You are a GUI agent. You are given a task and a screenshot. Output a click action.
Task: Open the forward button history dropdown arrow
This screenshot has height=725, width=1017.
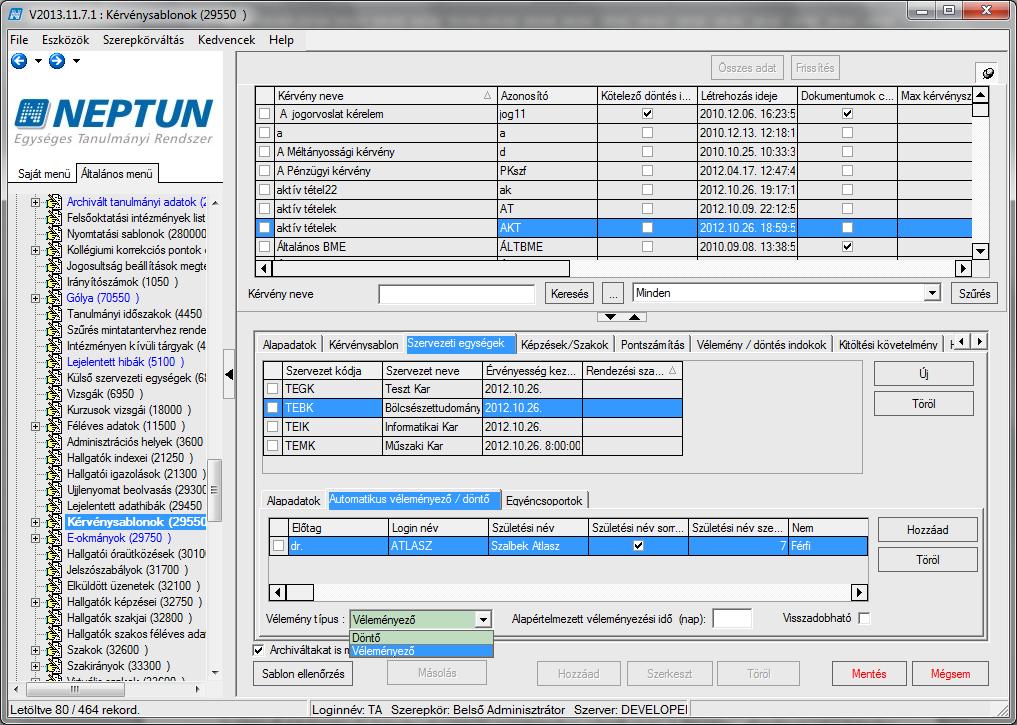tap(77, 61)
